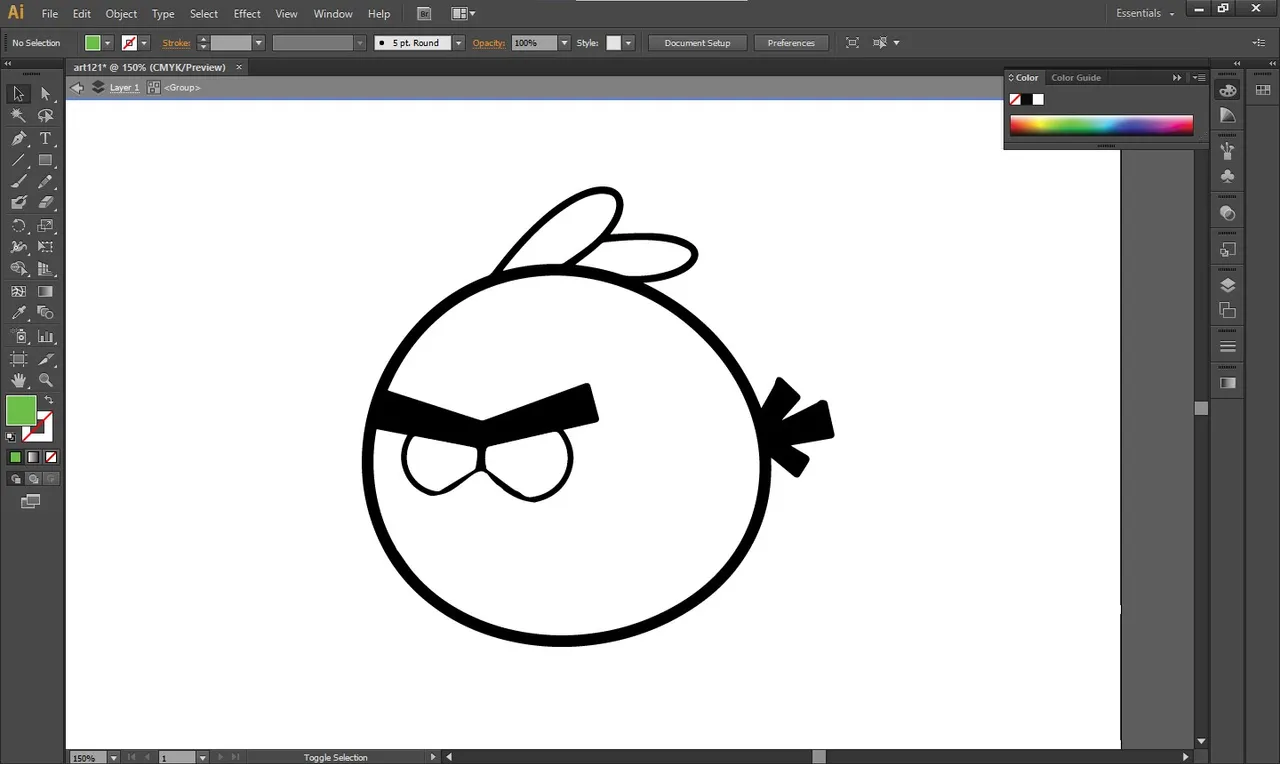This screenshot has width=1280, height=764.
Task: Select the Line Segment tool
Action: 18,160
